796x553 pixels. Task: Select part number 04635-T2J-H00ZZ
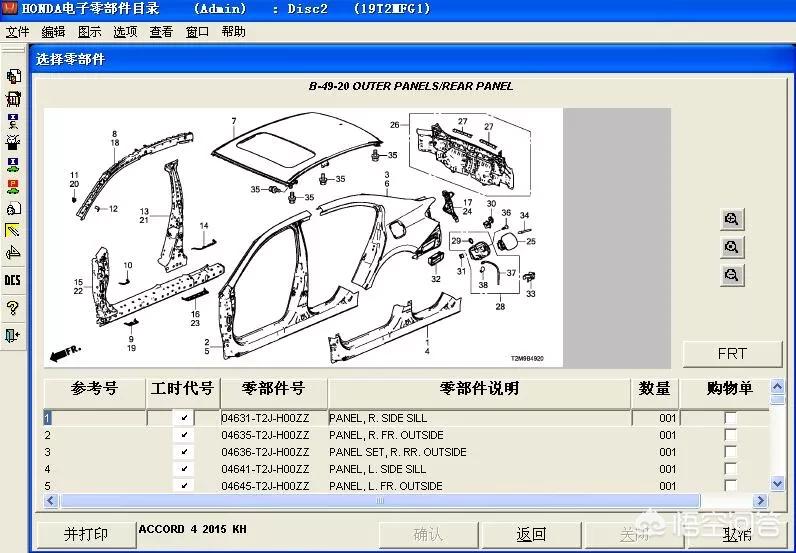pyautogui.click(x=266, y=435)
